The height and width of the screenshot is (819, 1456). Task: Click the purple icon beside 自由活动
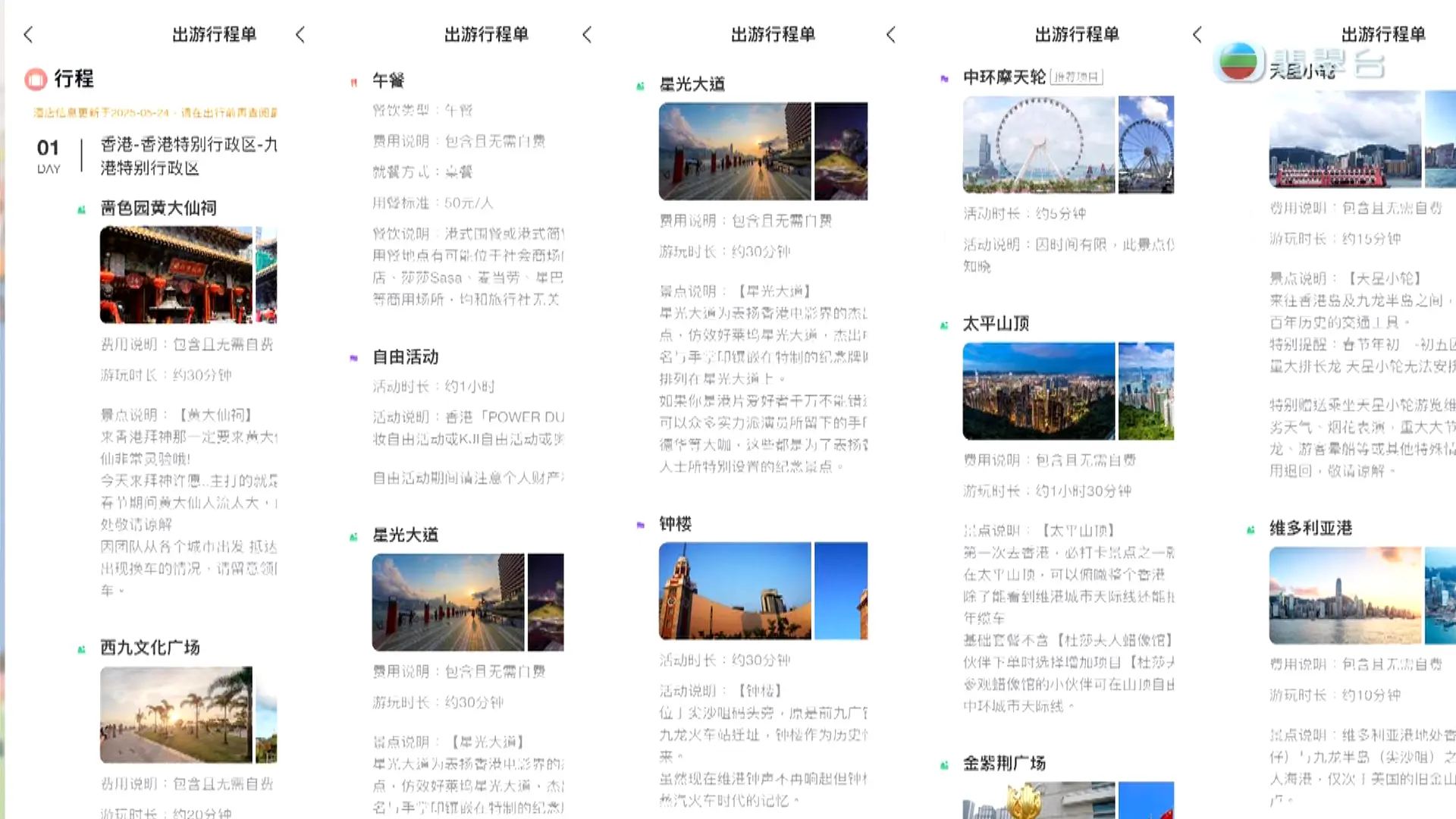pos(353,358)
